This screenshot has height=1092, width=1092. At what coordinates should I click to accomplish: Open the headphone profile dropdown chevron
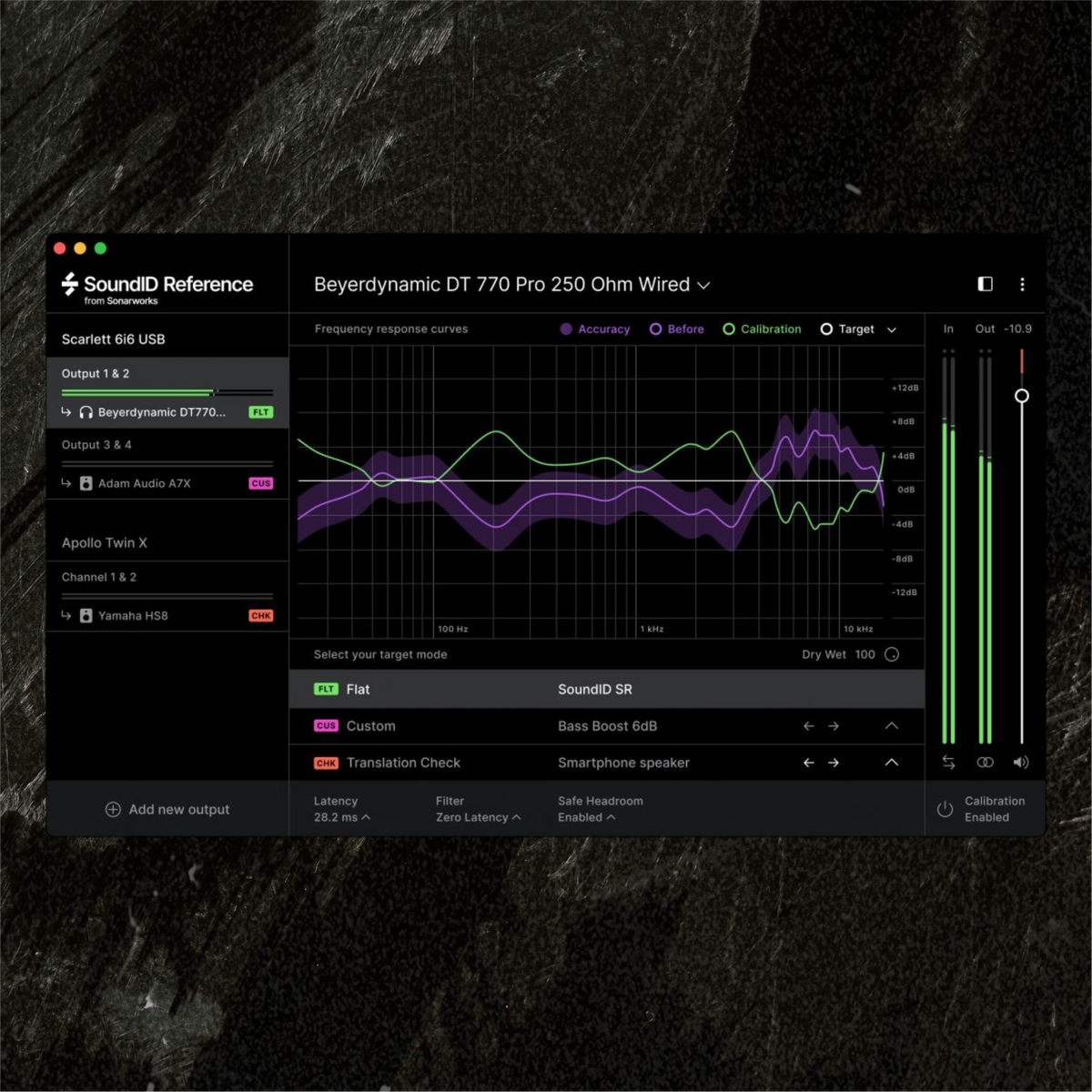(x=703, y=285)
